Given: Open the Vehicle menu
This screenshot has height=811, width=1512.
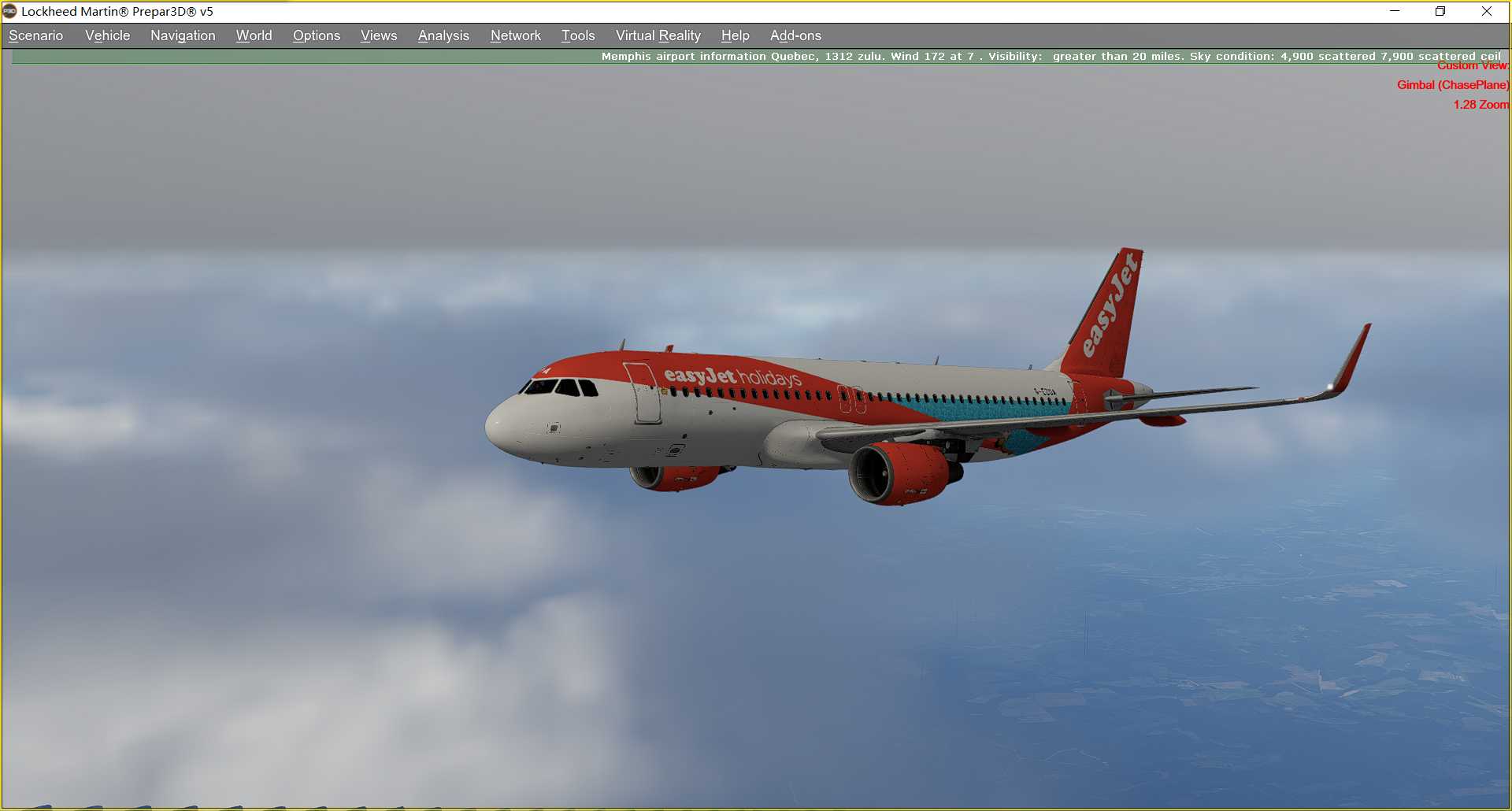Looking at the screenshot, I should (x=107, y=35).
